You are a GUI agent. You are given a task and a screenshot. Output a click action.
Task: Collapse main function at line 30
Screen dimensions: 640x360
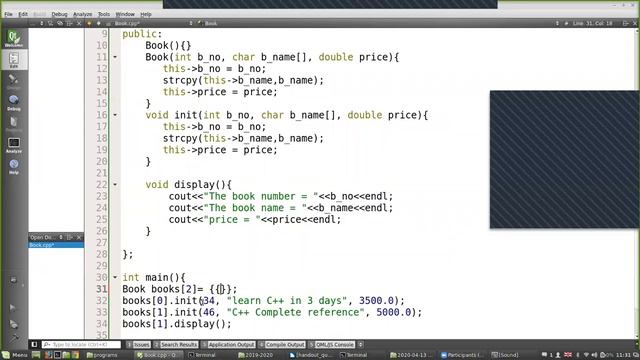pyautogui.click(x=115, y=277)
